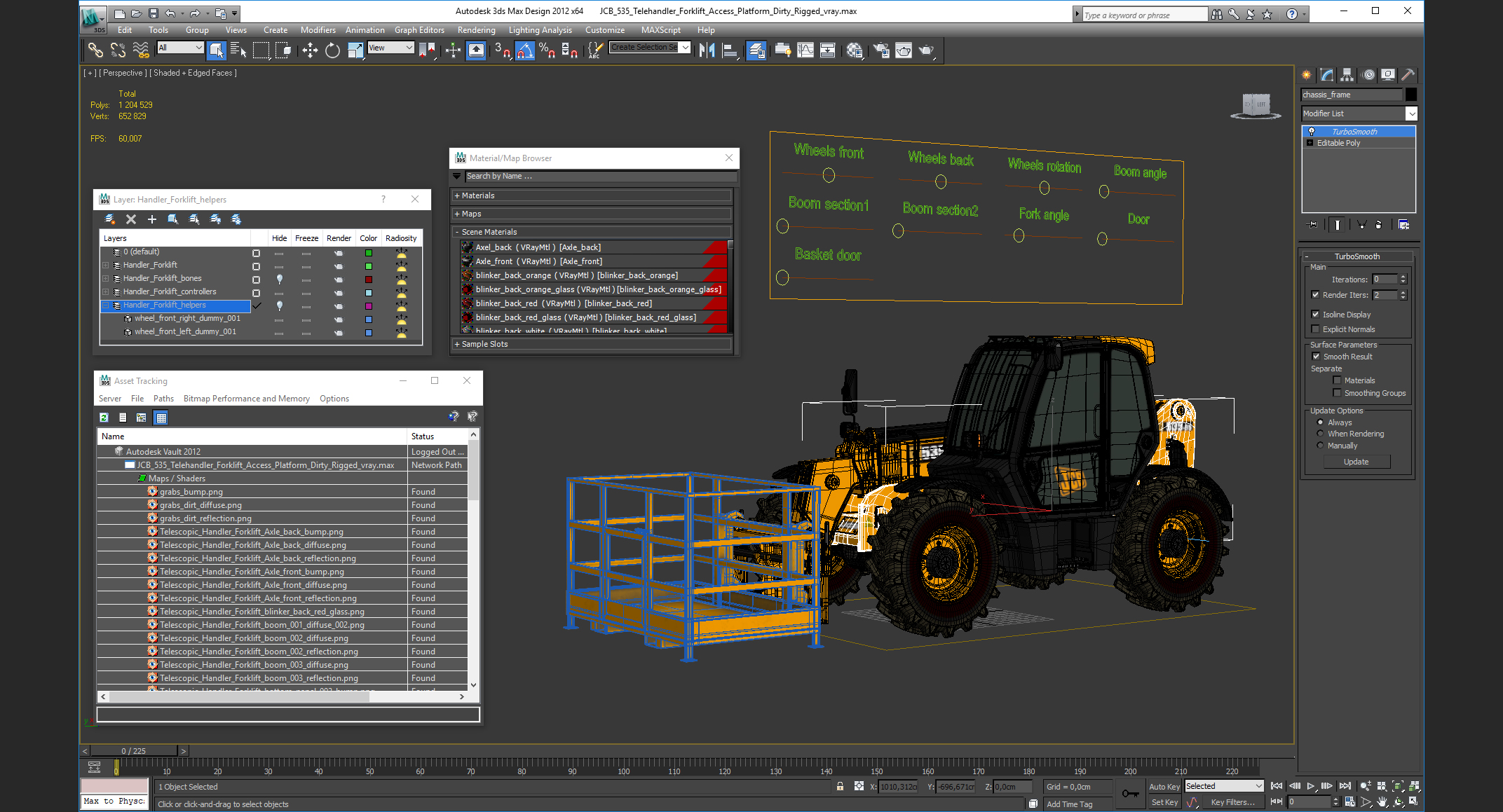Enable Separate by Smoothing Groups checkbox
1503x812 pixels.
1338,393
